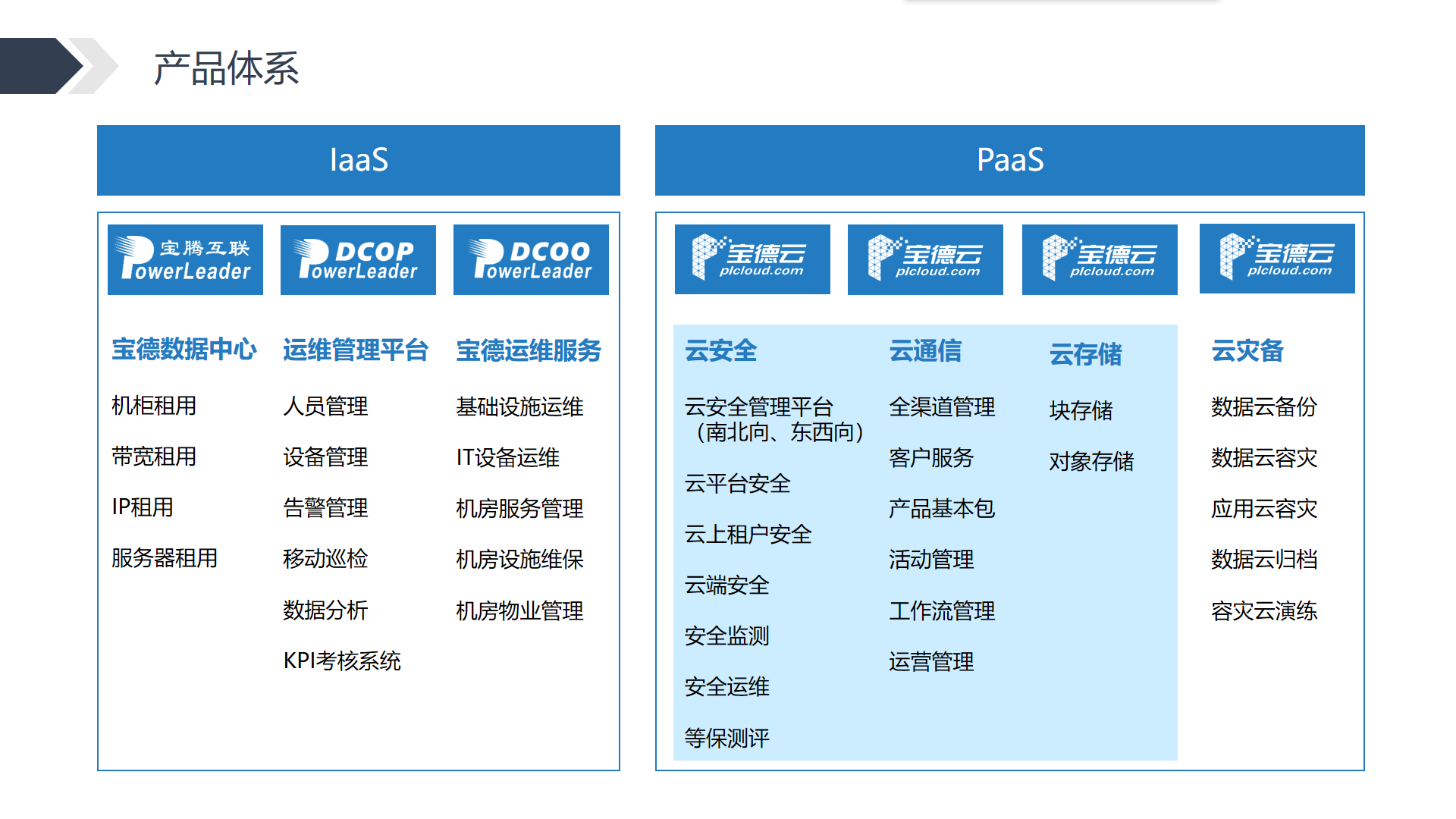Viewport: 1456px width, 819px height.
Task: Select the 机房设施维保 item
Action: coord(519,560)
